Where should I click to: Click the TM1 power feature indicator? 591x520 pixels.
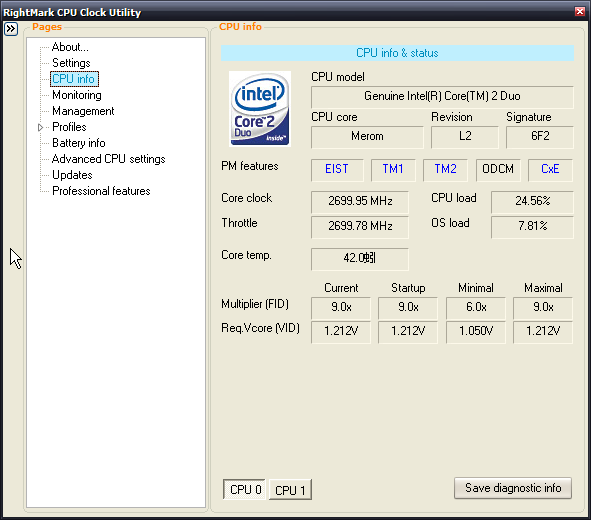[393, 169]
